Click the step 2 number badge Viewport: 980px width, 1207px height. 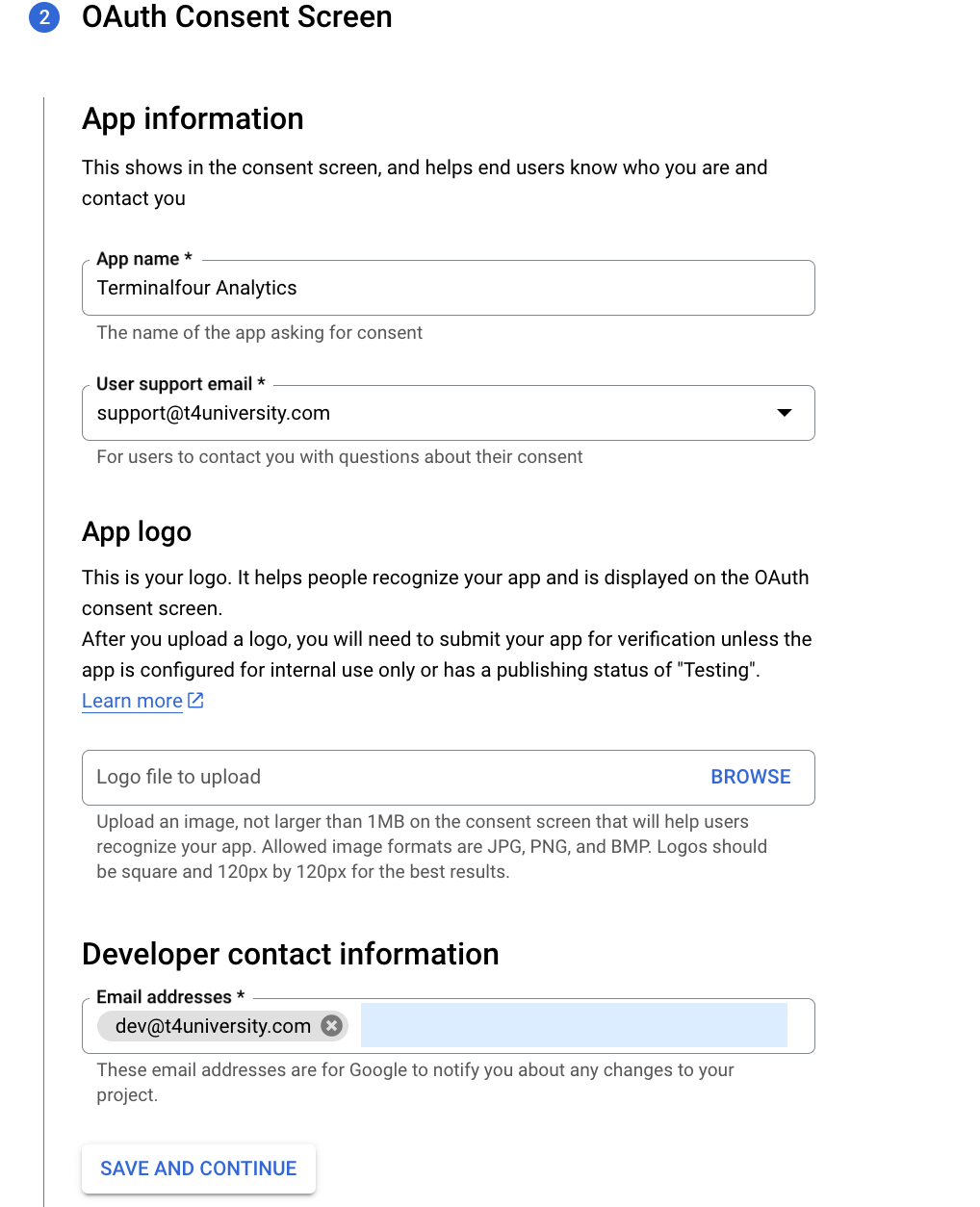(44, 17)
